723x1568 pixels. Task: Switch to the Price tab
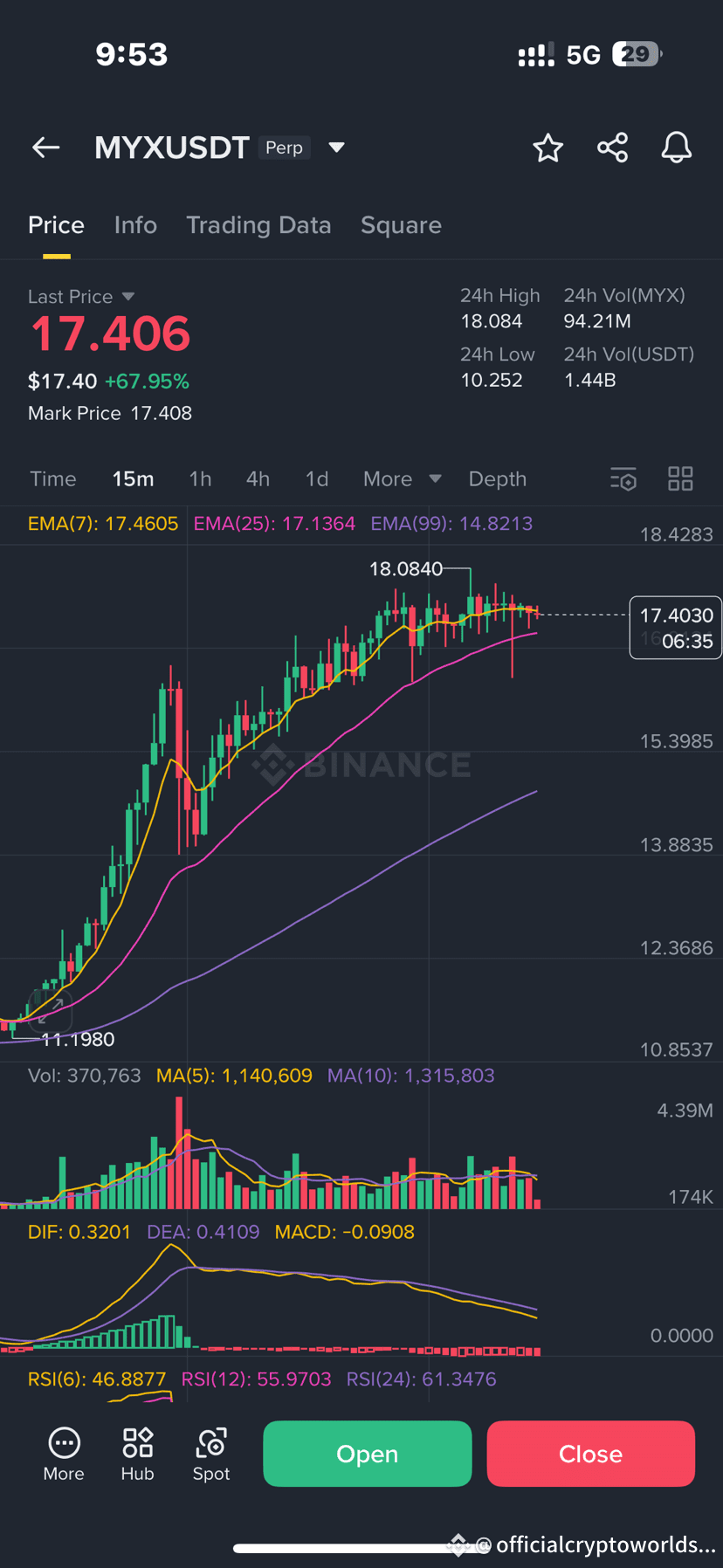(56, 225)
